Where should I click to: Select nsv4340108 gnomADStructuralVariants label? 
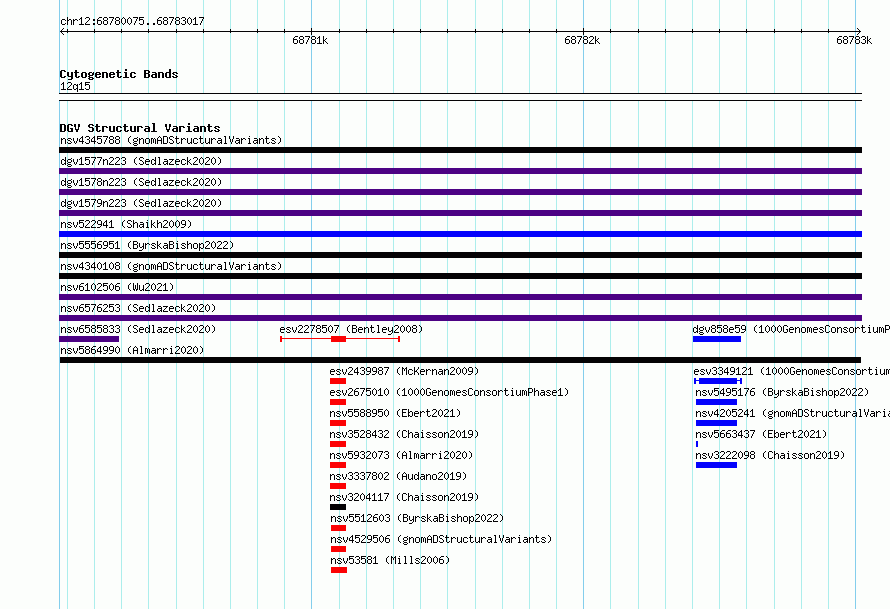(x=171, y=266)
